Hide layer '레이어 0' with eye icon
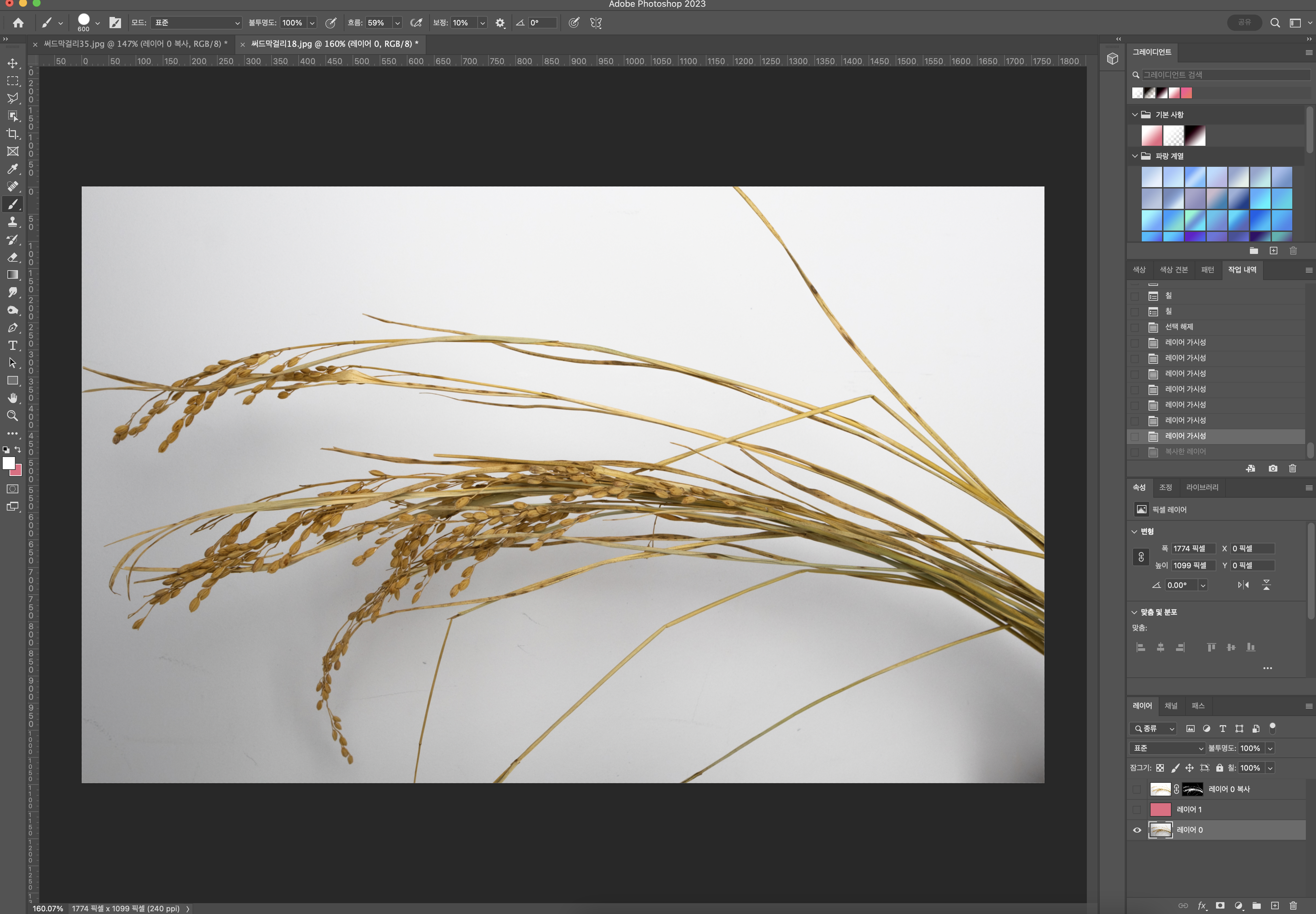The height and width of the screenshot is (914, 1316). pyautogui.click(x=1137, y=830)
